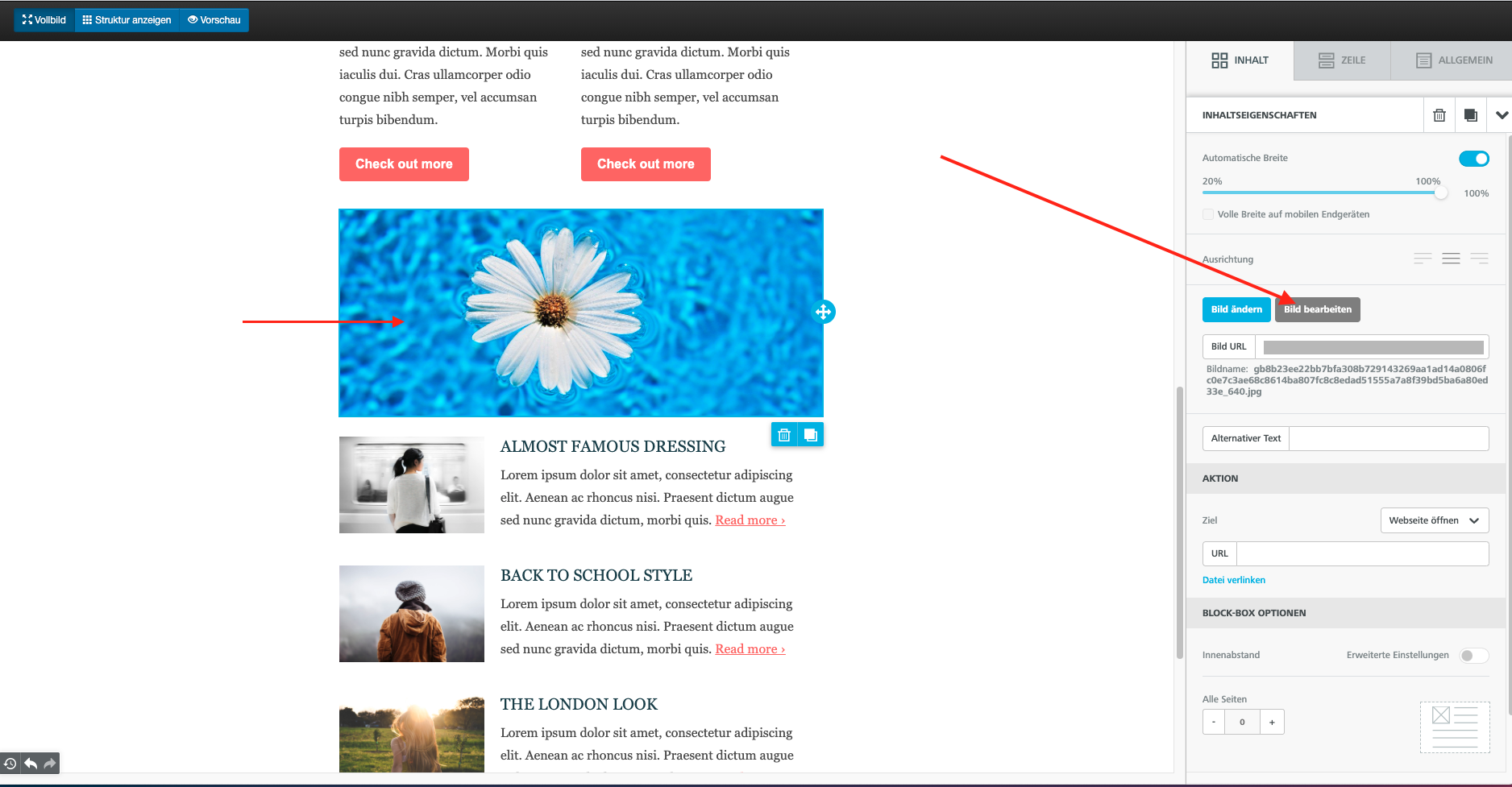Delete content via panel trash icon
1512x787 pixels.
[1439, 115]
